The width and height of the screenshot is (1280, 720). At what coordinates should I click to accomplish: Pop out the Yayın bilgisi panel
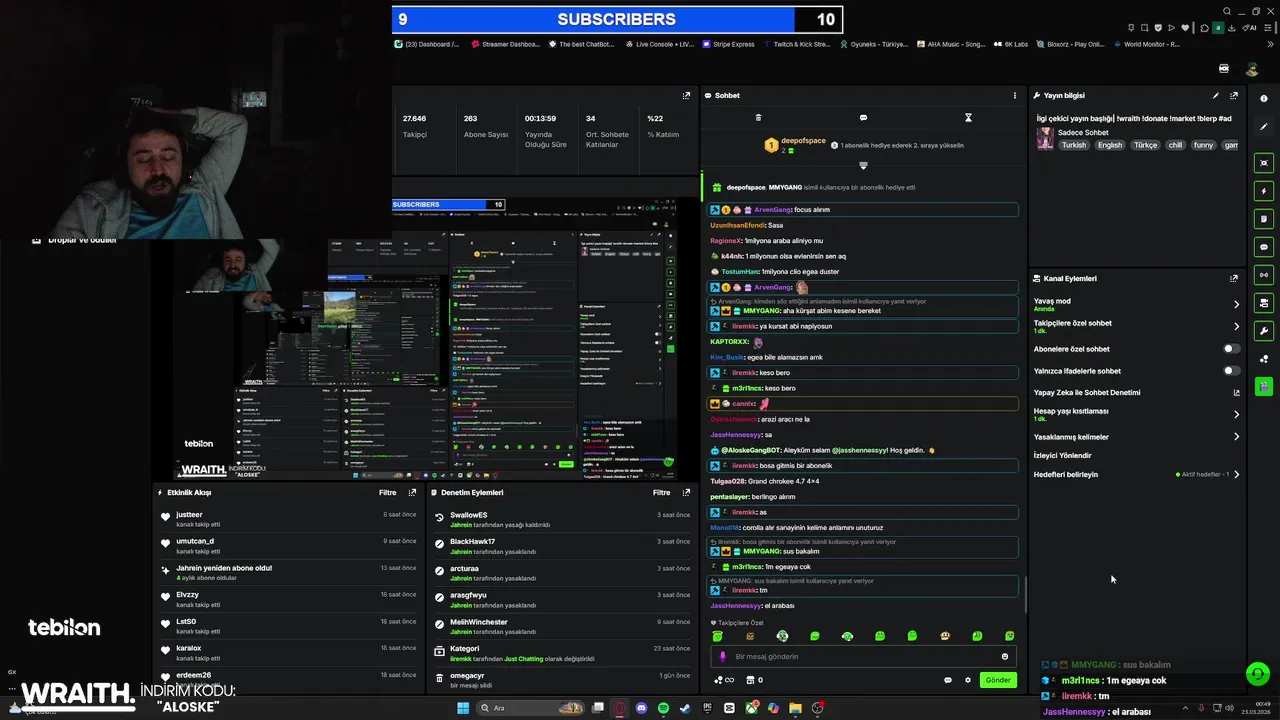[1234, 96]
